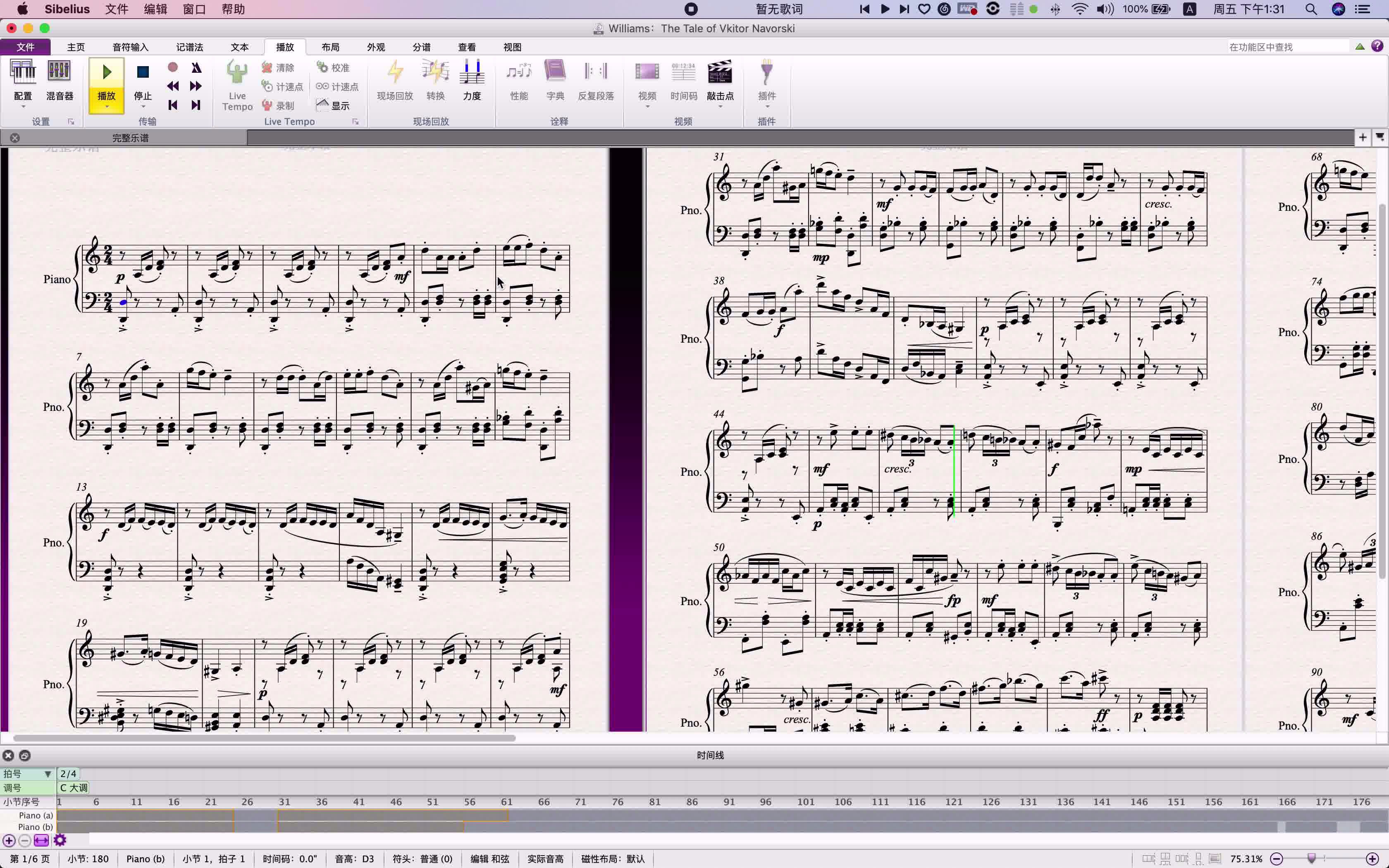Click the search field 在功能区中查找
Screen dimensions: 1389x868
1288,47
